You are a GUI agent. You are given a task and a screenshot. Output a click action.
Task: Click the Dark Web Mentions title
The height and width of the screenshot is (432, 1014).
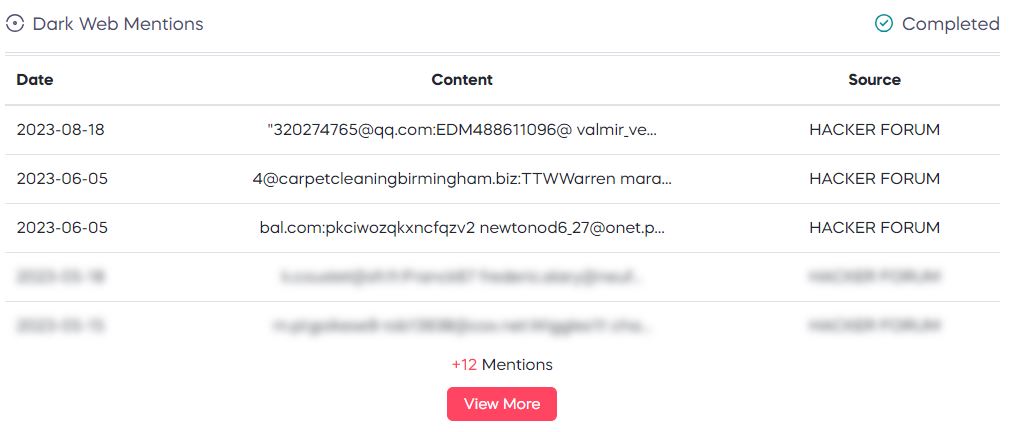[118, 24]
